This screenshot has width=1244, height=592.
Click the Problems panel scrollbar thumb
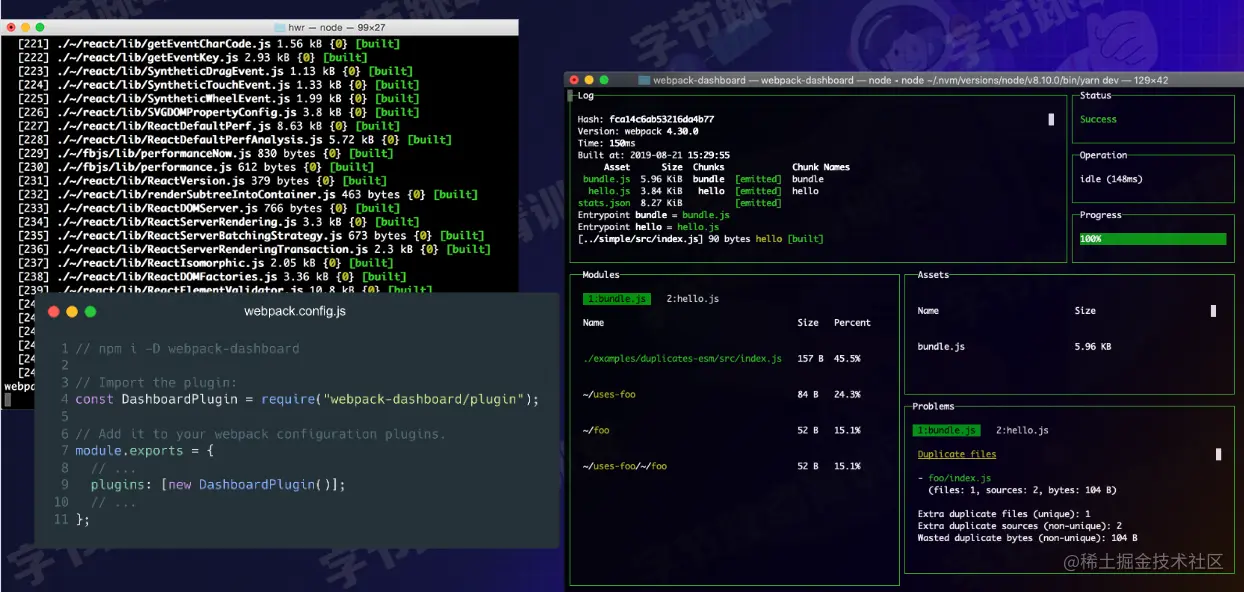coord(1218,454)
